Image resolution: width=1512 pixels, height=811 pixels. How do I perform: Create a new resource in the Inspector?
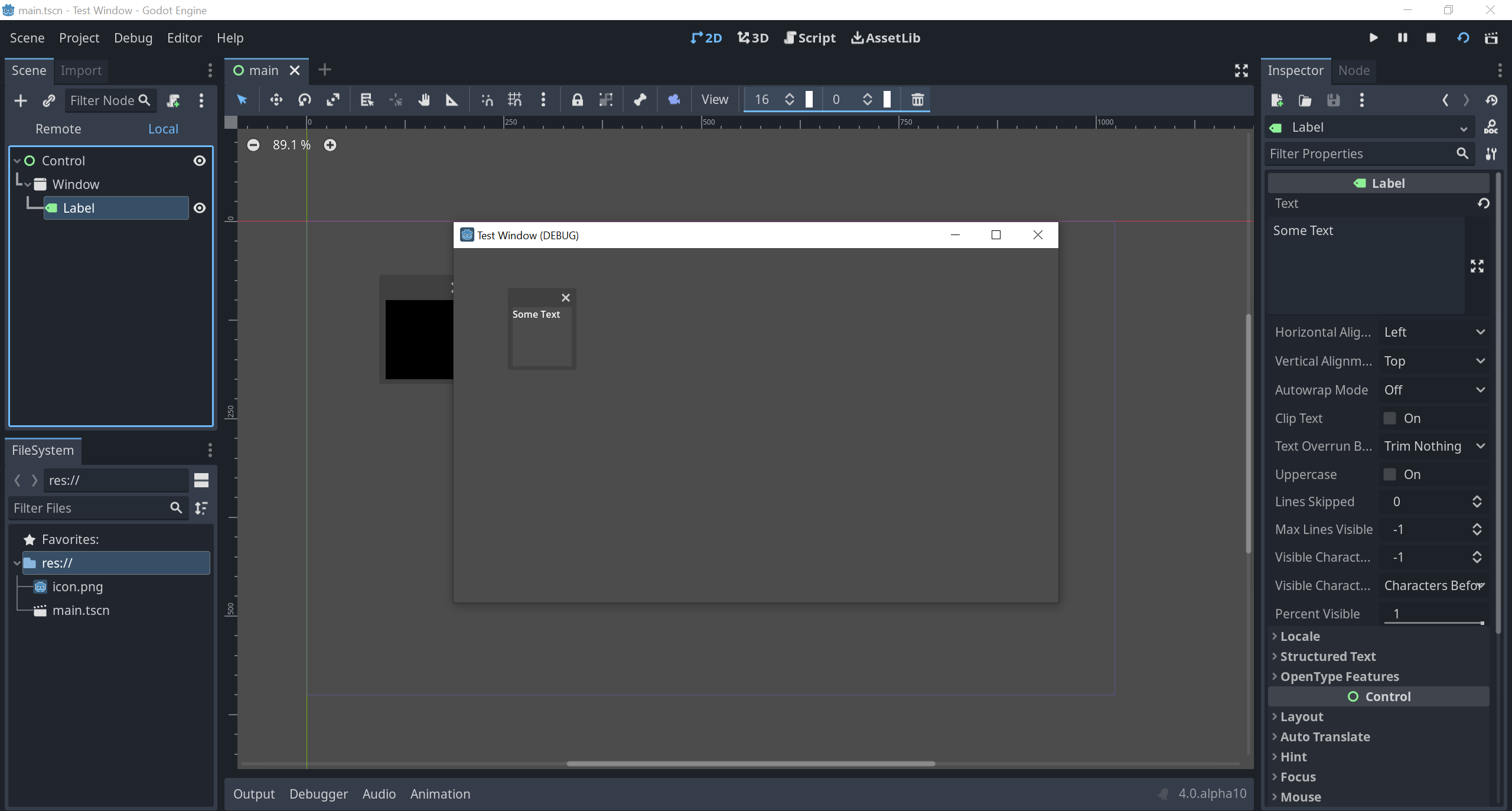click(x=1277, y=100)
